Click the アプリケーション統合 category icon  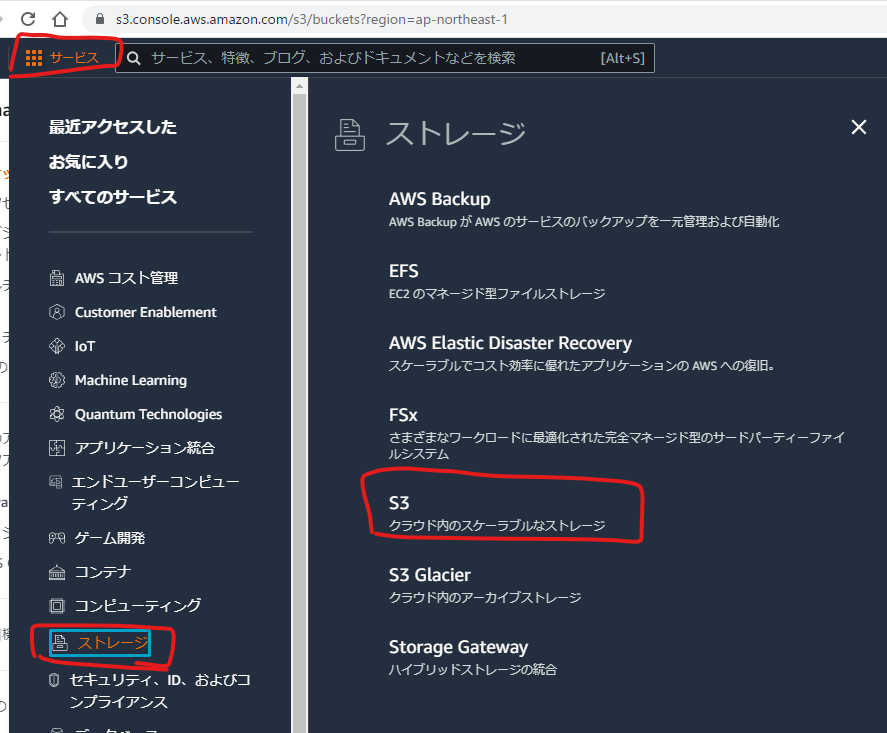57,448
